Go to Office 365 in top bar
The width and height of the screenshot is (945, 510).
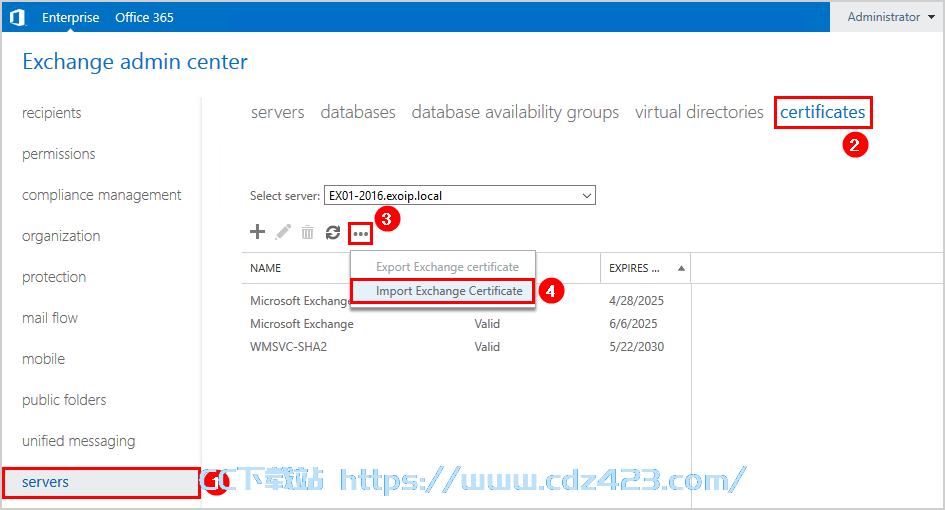tap(144, 17)
